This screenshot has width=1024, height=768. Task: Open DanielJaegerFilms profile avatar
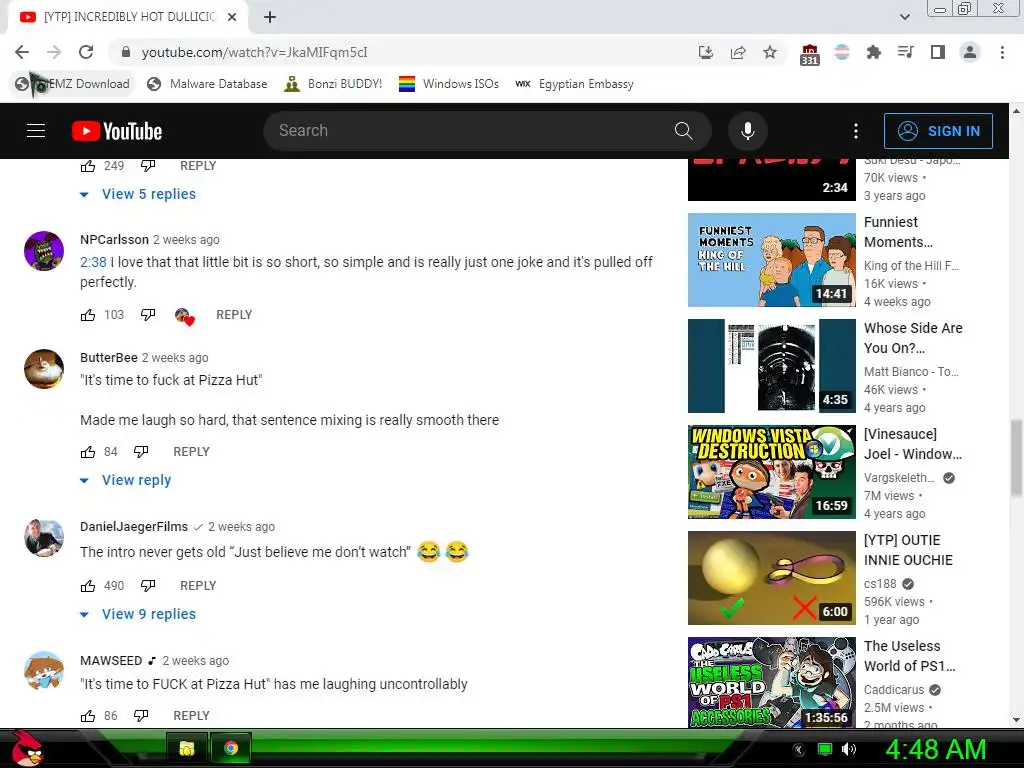point(44,538)
